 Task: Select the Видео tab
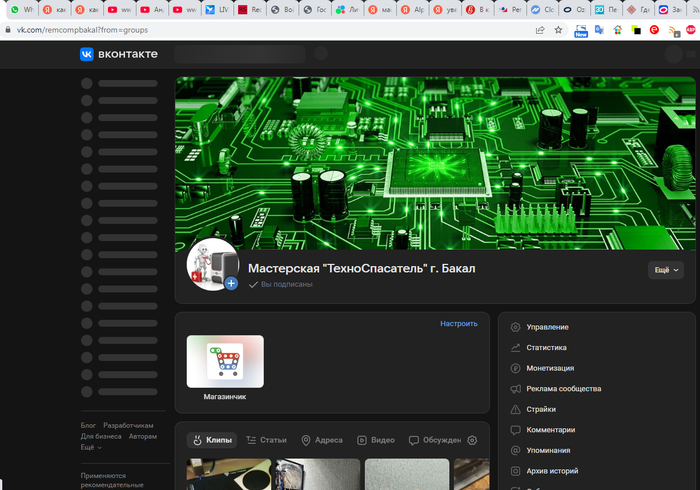point(375,440)
